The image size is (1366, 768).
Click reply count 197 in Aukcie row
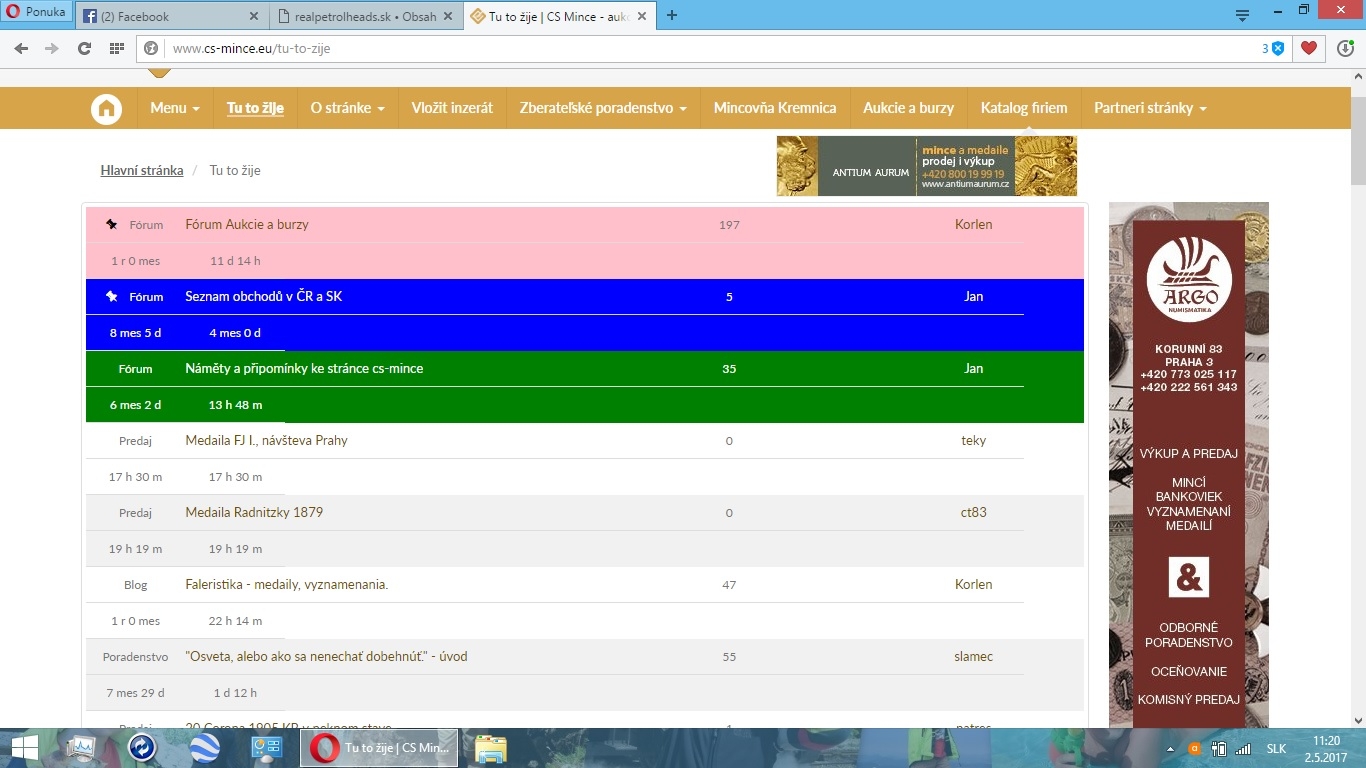pyautogui.click(x=729, y=225)
